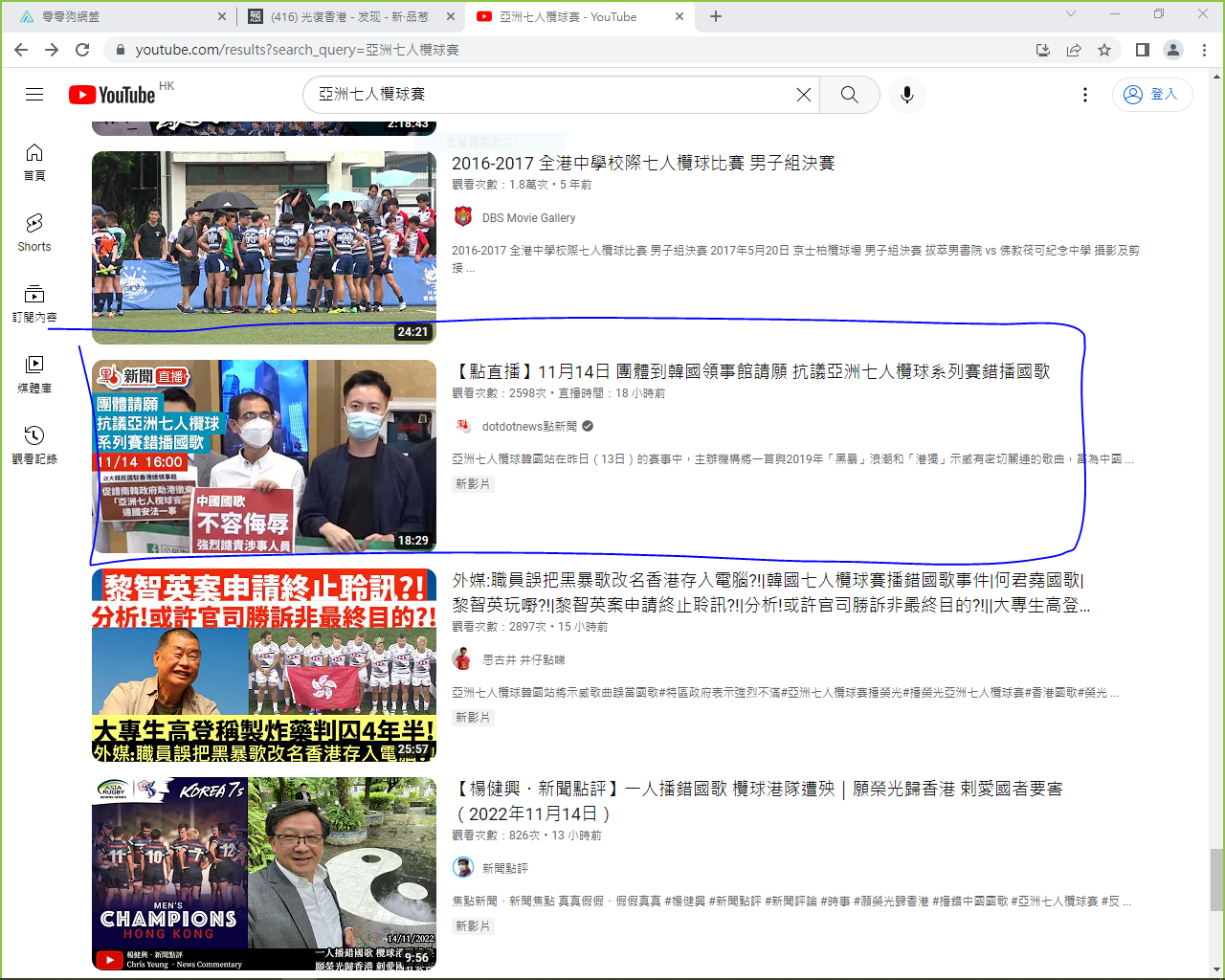Open the 外媒:職員誤把黑暴歌 video title
Screen dimensions: 1225x980
[771, 592]
